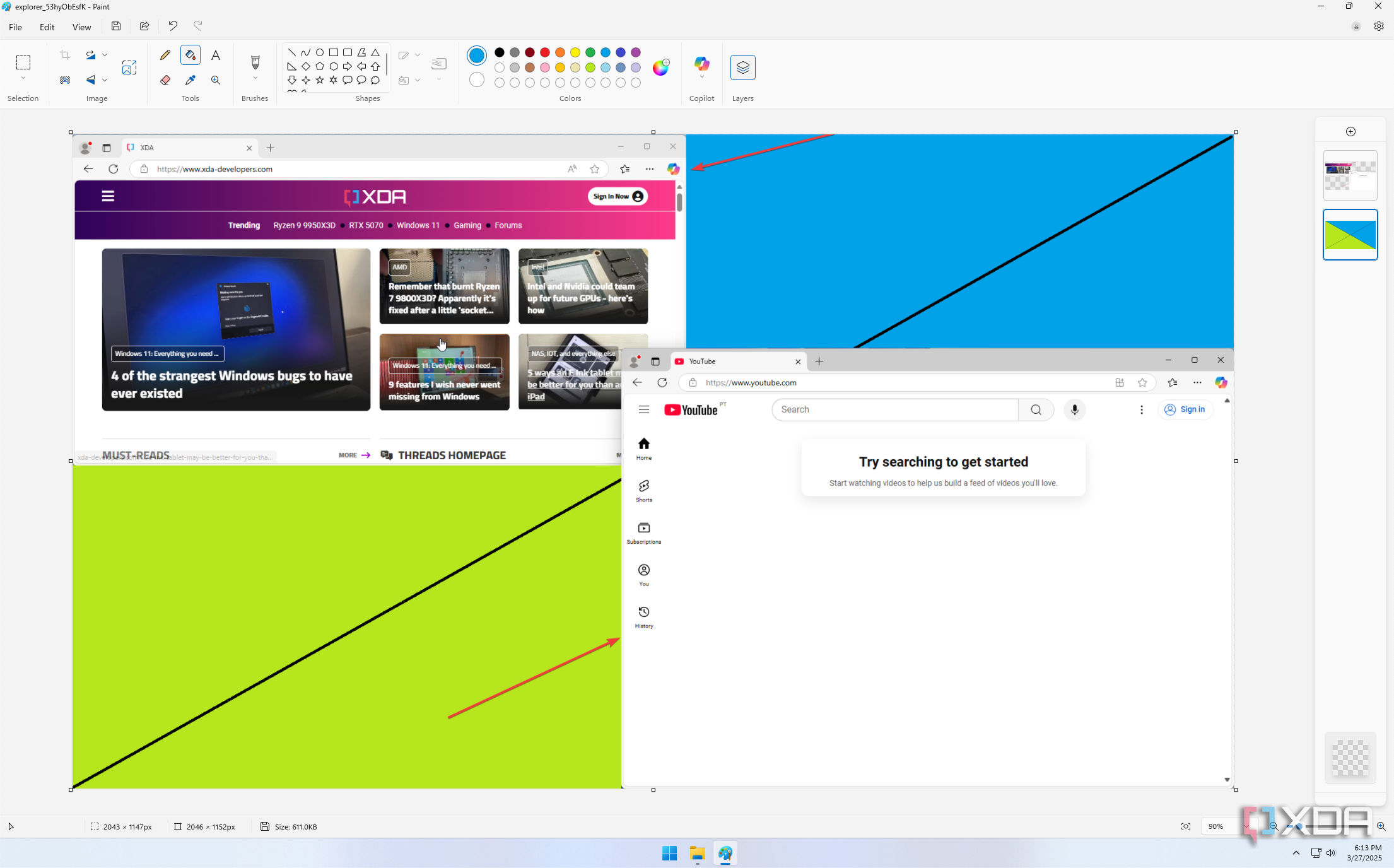Open Resize and skew
The image size is (1394, 868).
pyautogui.click(x=129, y=67)
